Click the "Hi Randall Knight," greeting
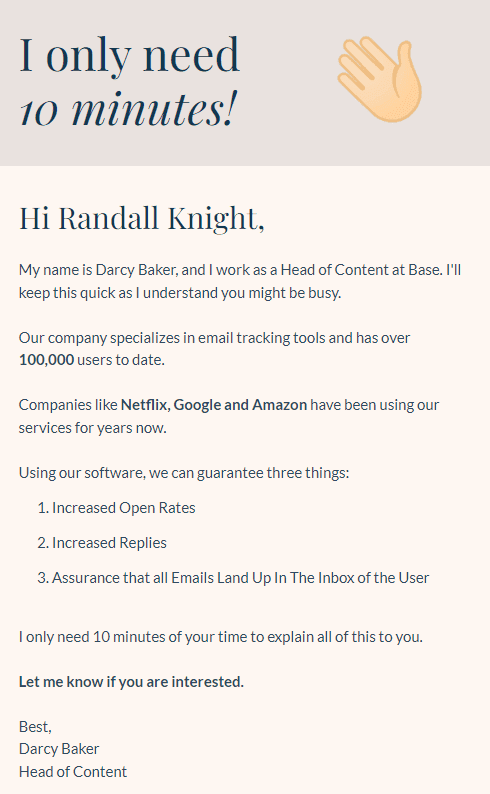Screen dimensions: 490x794 click(142, 219)
